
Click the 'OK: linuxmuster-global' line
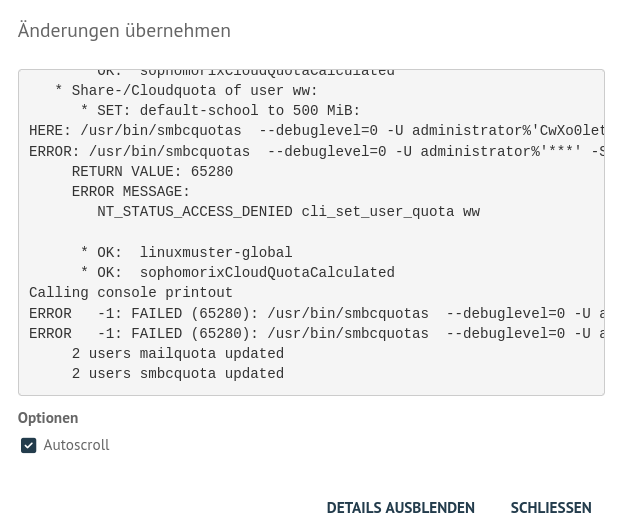click(186, 253)
